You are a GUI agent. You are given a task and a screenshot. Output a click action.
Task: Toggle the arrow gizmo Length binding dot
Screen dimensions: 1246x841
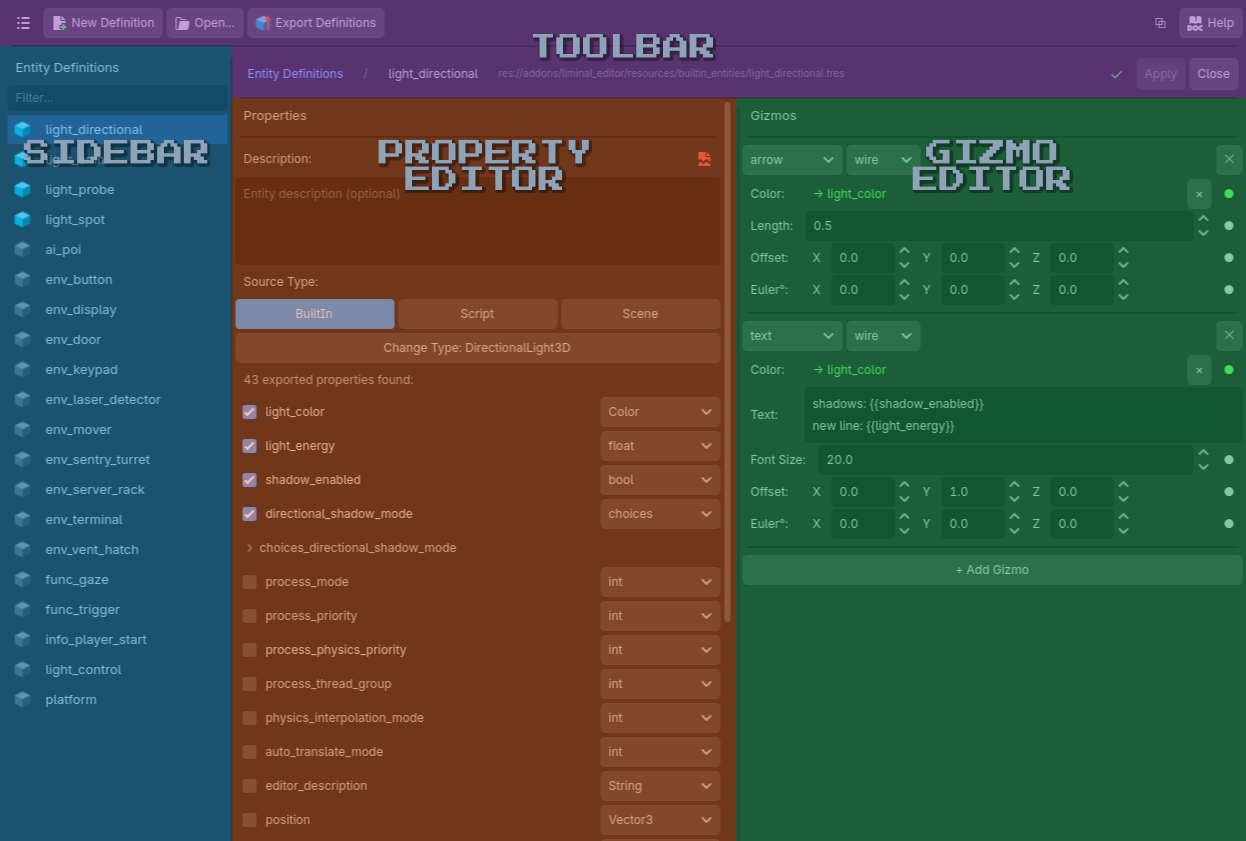coord(1229,226)
